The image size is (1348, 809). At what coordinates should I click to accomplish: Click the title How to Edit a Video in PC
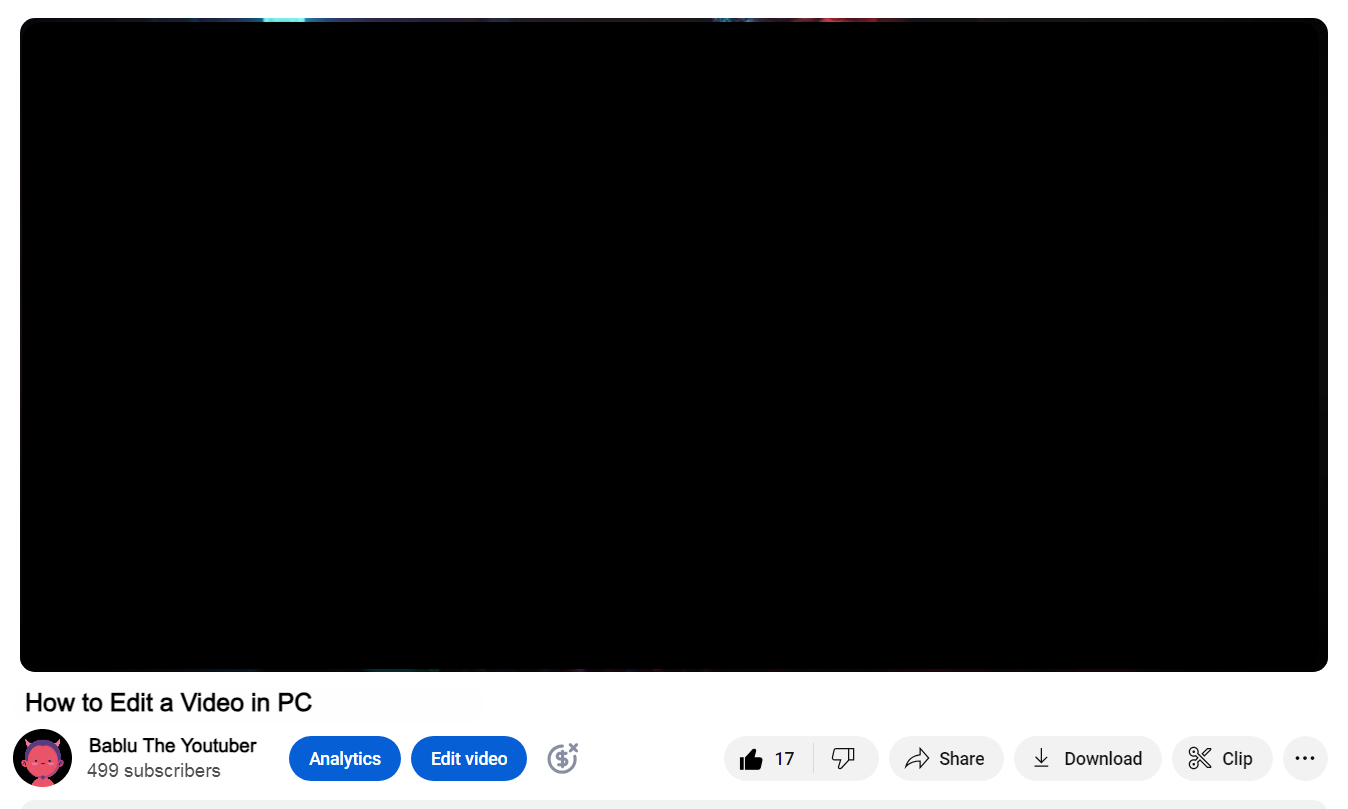169,703
